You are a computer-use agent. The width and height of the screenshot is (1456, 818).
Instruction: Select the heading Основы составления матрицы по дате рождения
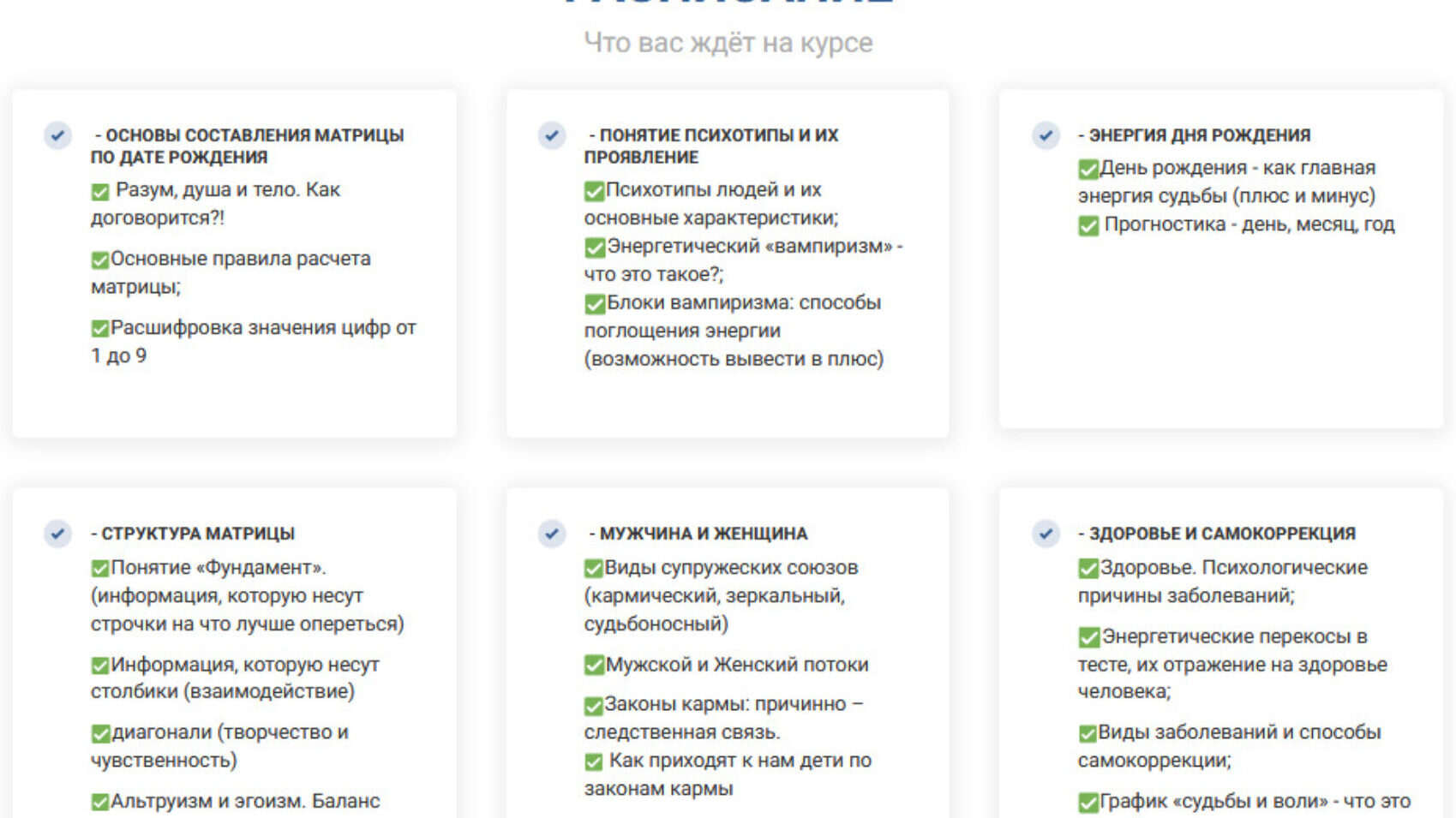coord(247,146)
